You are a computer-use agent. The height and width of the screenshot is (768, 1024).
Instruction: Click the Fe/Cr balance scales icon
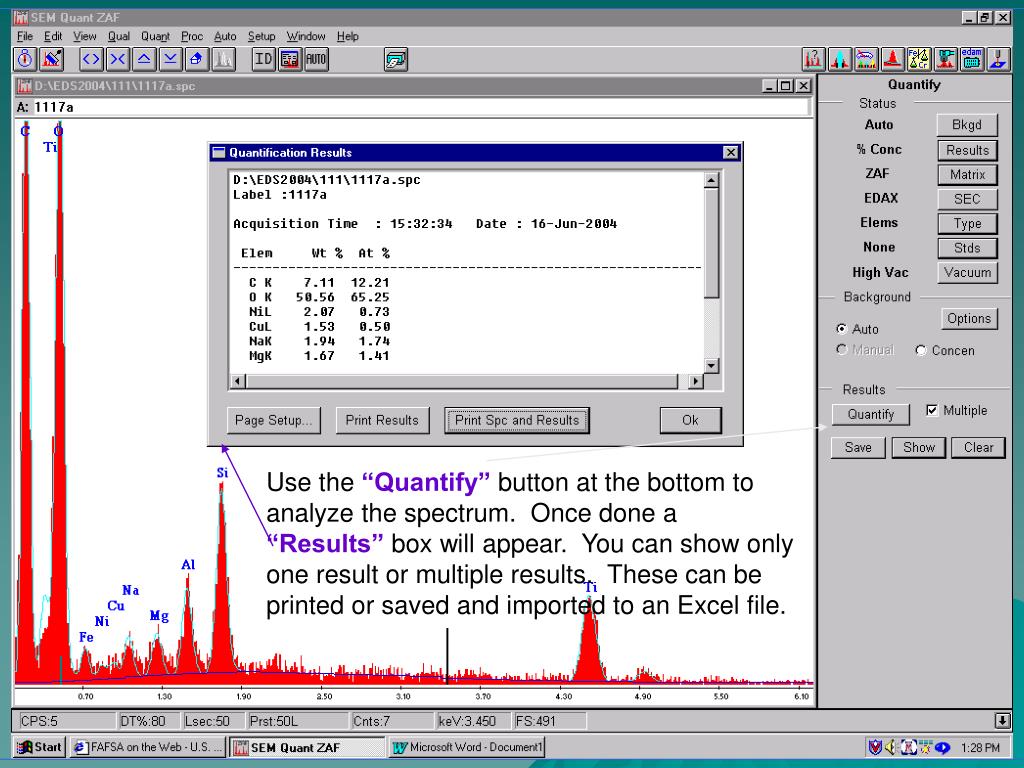point(918,59)
